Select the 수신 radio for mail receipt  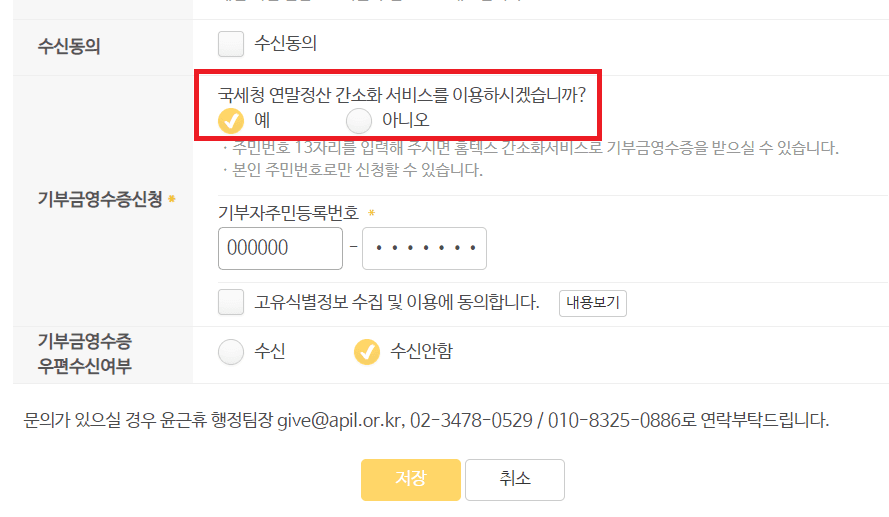coord(231,351)
